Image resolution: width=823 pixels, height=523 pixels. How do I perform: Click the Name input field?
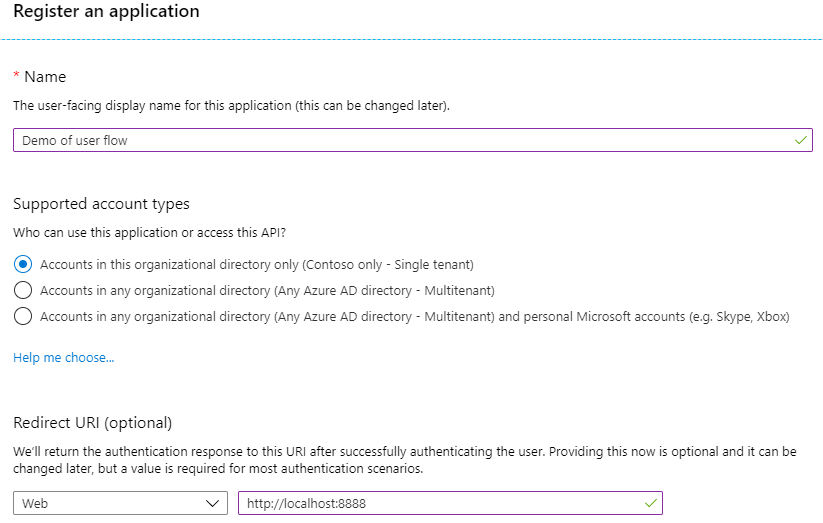(400, 141)
